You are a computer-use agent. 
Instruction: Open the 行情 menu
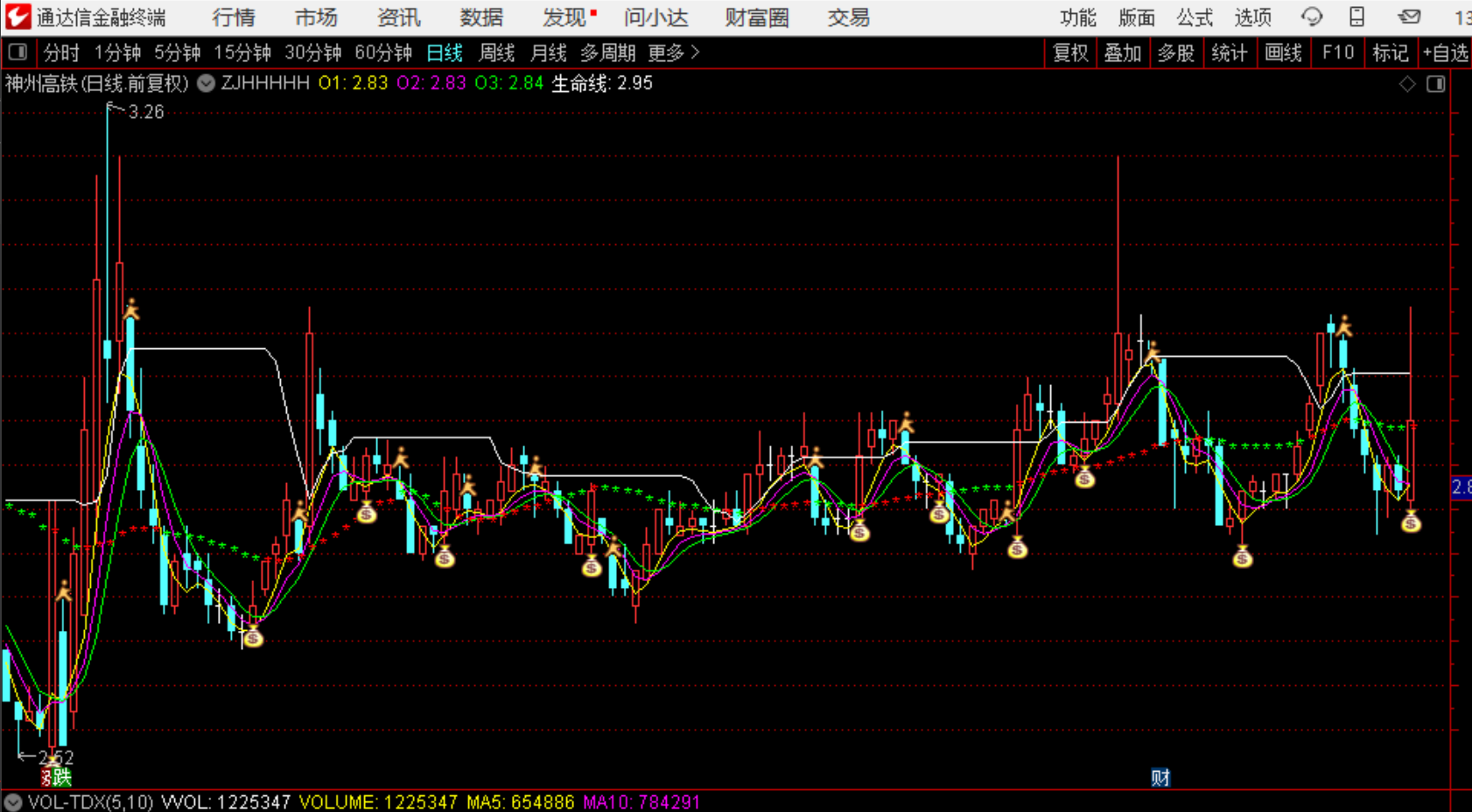click(x=234, y=17)
